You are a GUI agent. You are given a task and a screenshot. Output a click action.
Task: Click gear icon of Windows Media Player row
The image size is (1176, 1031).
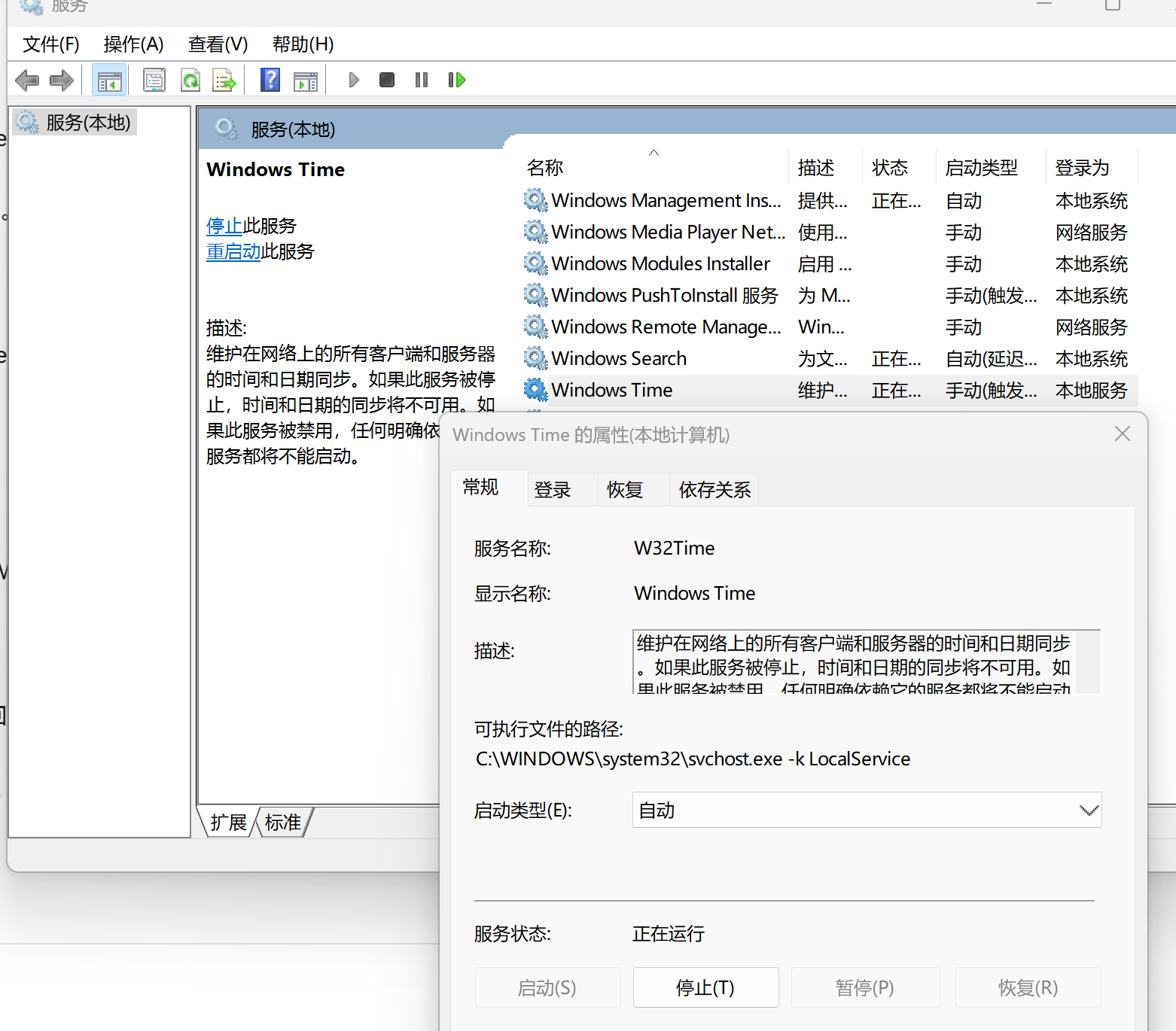pos(535,232)
